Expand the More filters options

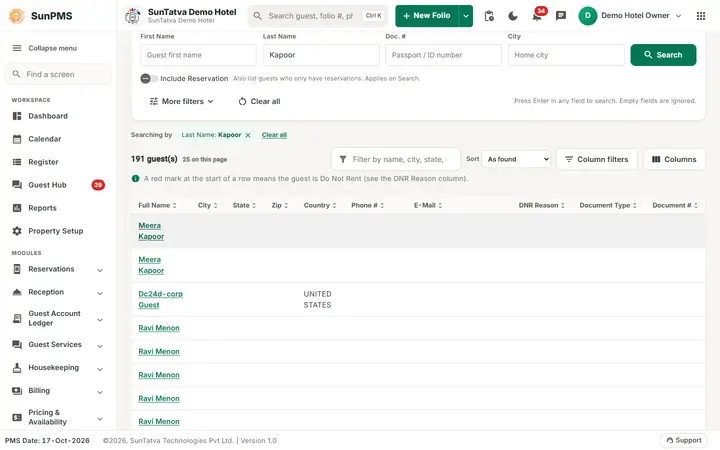(182, 101)
